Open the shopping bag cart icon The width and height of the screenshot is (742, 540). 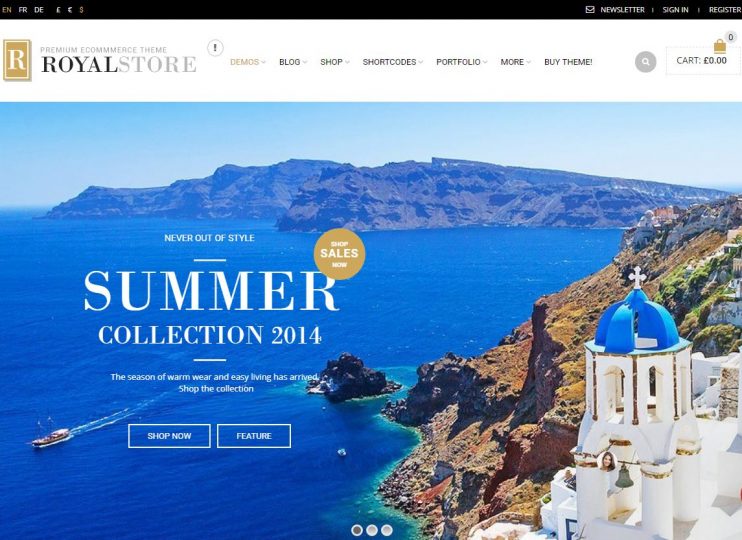720,46
